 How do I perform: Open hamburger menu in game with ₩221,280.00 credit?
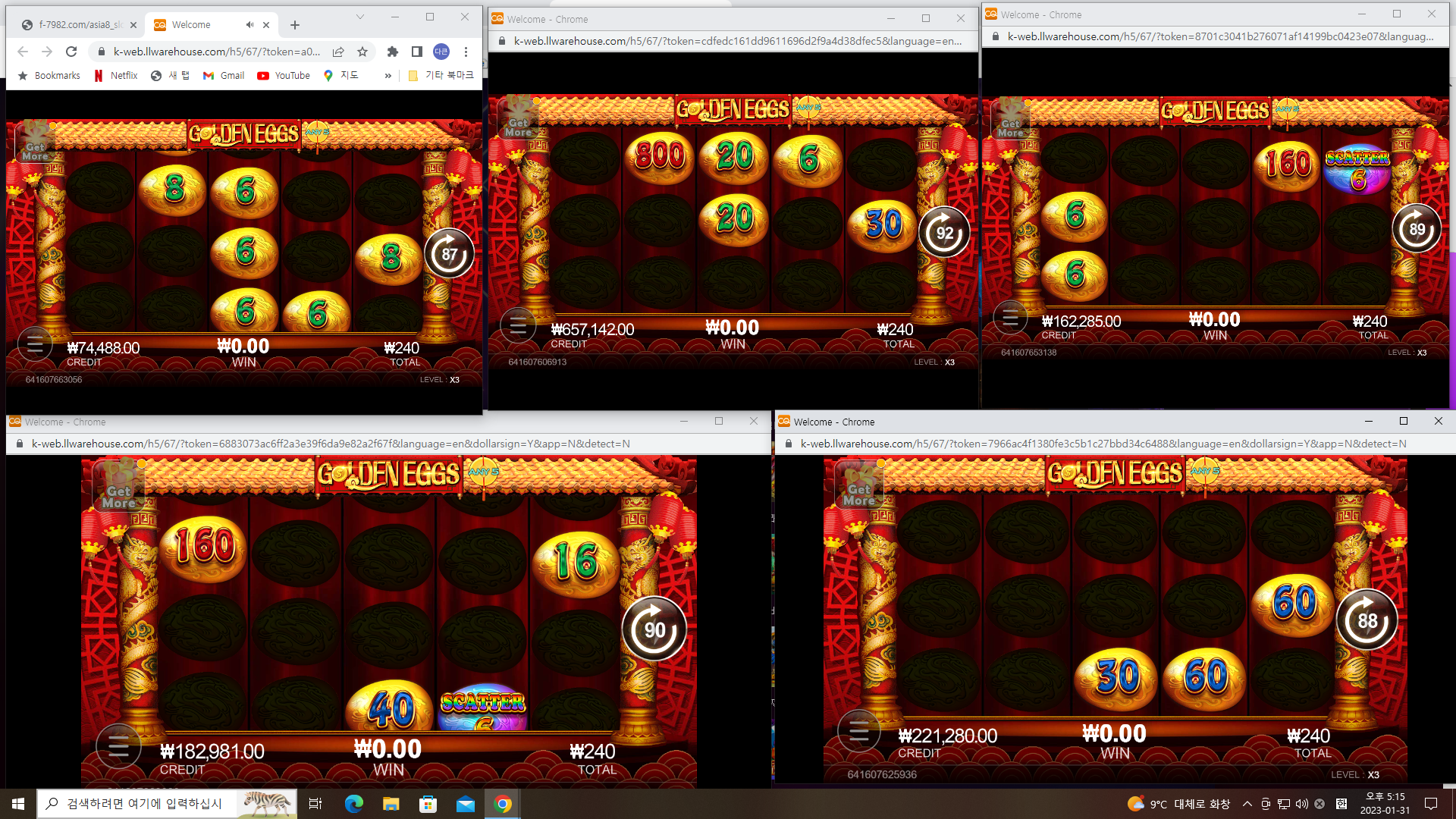point(858,732)
